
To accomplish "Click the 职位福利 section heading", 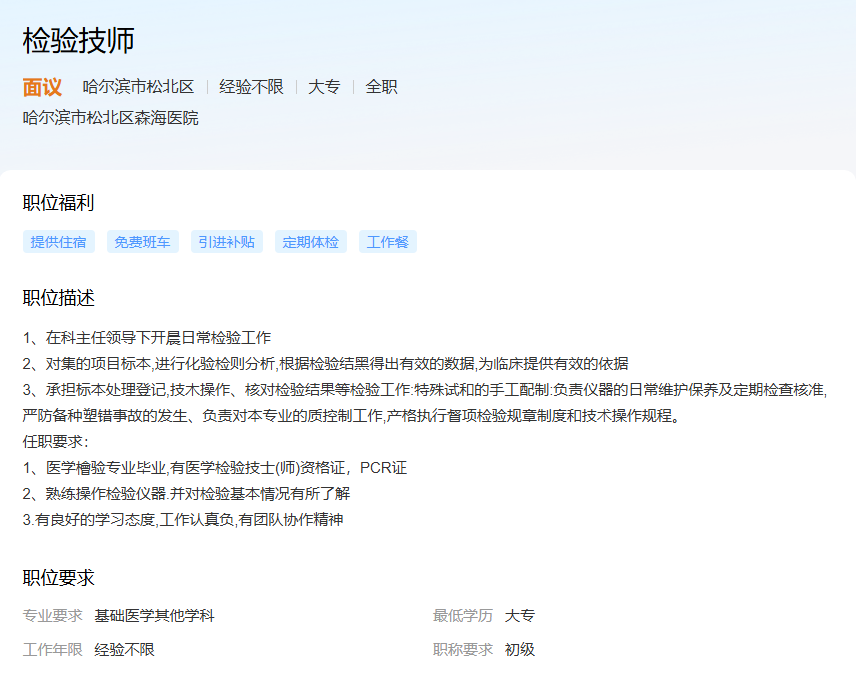I will [58, 203].
